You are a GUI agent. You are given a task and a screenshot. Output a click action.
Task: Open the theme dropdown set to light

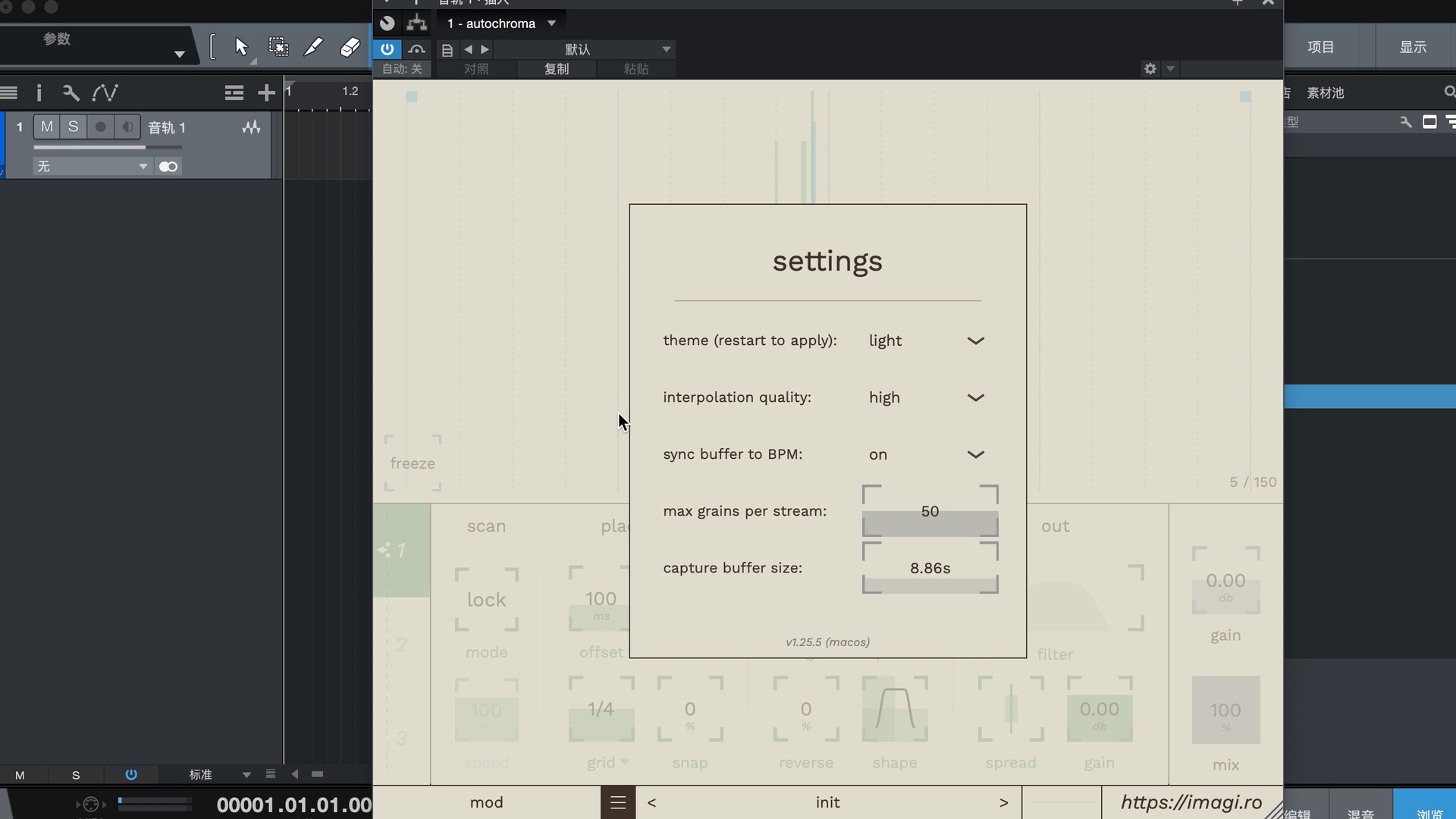(x=927, y=340)
